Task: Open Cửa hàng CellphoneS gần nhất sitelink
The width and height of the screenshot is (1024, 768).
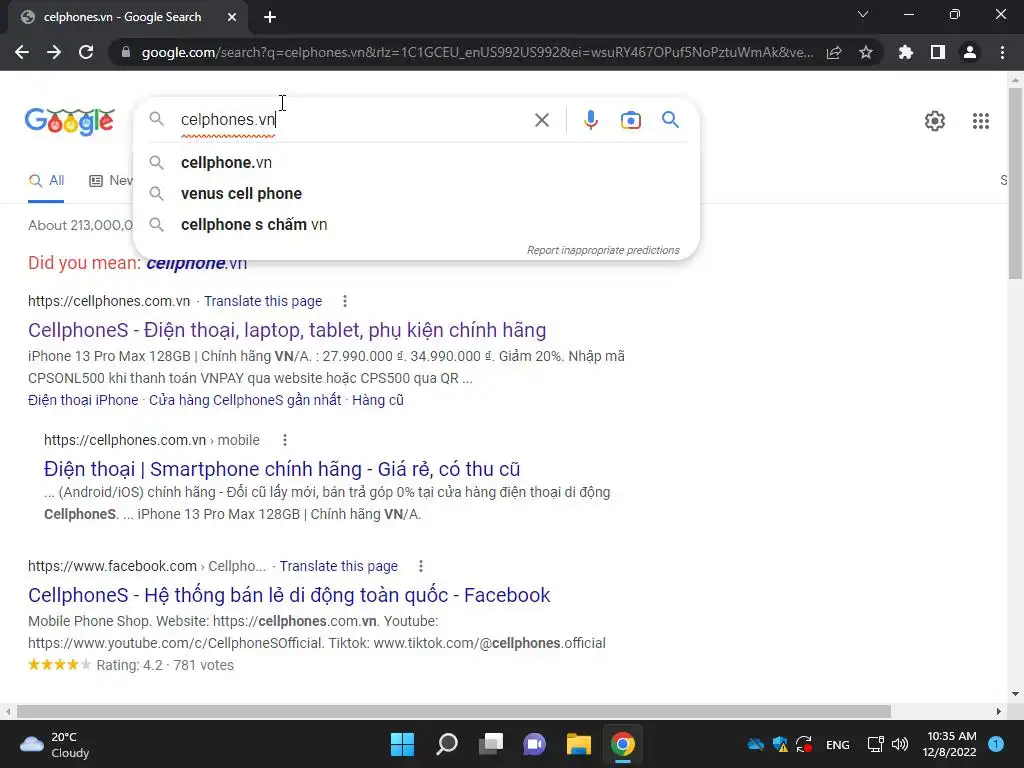Action: 245,400
